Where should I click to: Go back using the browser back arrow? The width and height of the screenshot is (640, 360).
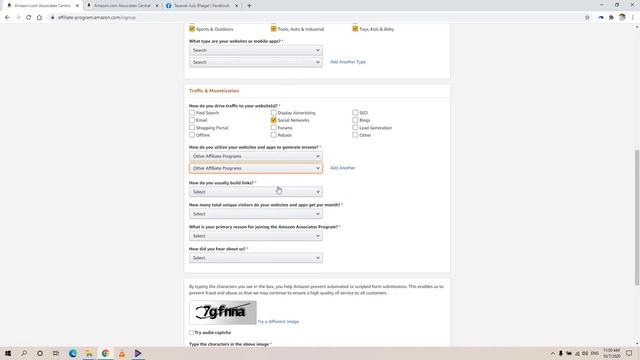tap(7, 18)
